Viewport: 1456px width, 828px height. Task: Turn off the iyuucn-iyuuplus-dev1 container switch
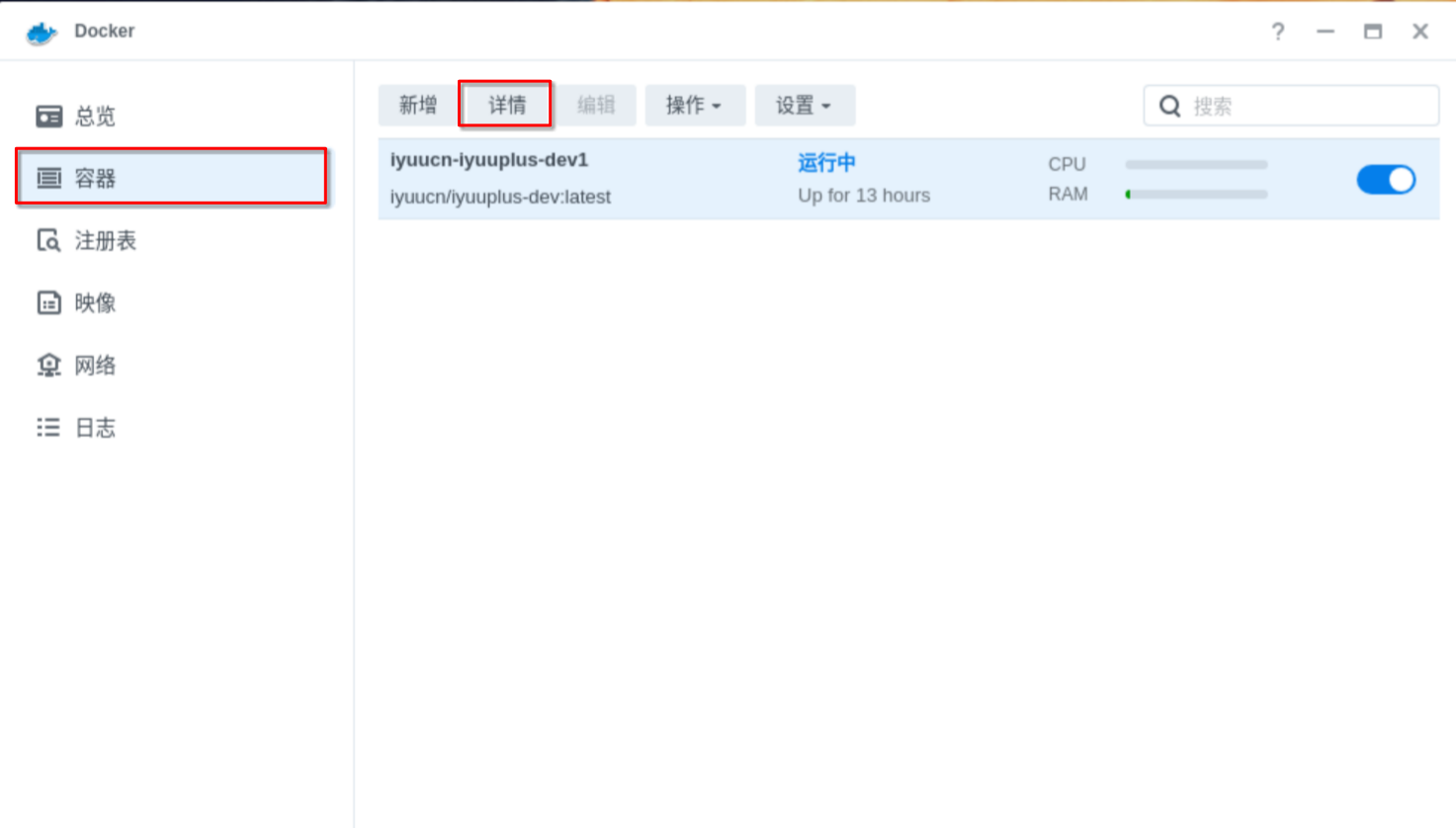(1386, 179)
